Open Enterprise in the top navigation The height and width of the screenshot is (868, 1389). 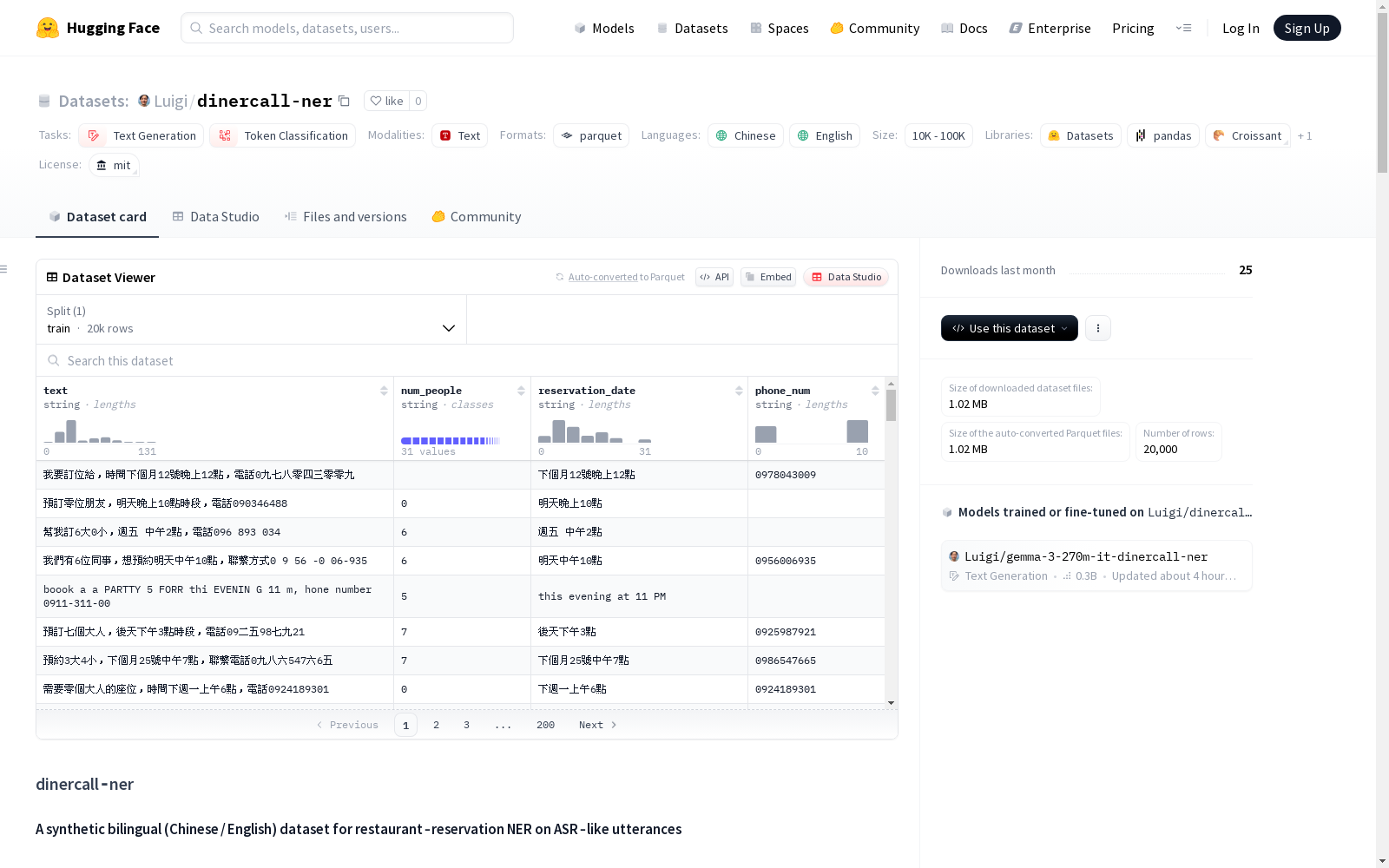1050,28
